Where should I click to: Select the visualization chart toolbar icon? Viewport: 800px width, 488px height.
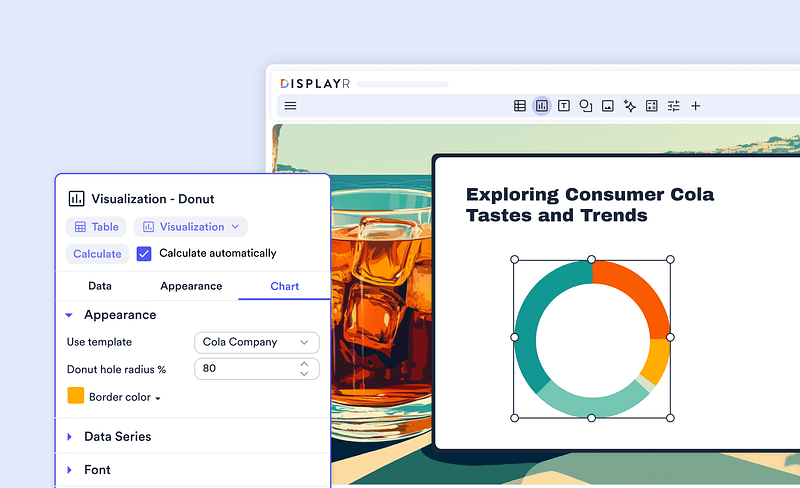coord(542,106)
